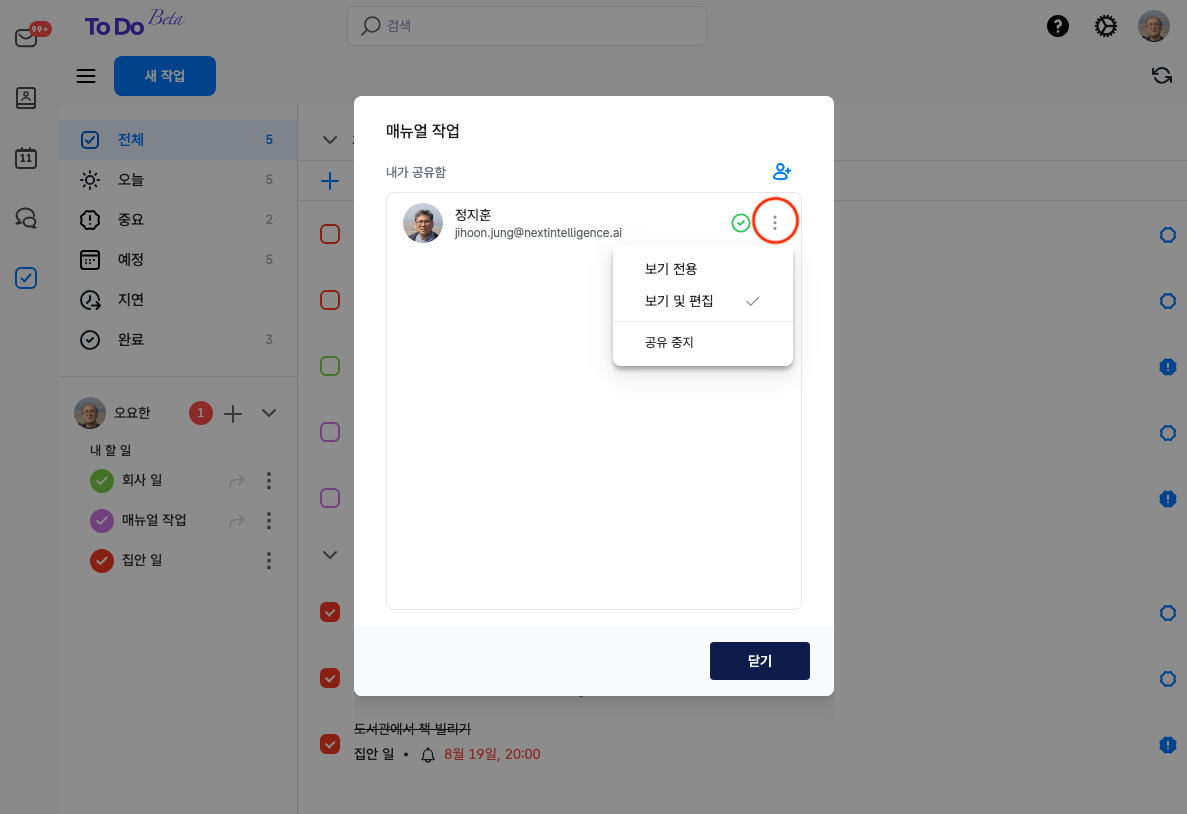
Task: Open the calendar icon in left rail
Action: click(x=26, y=158)
